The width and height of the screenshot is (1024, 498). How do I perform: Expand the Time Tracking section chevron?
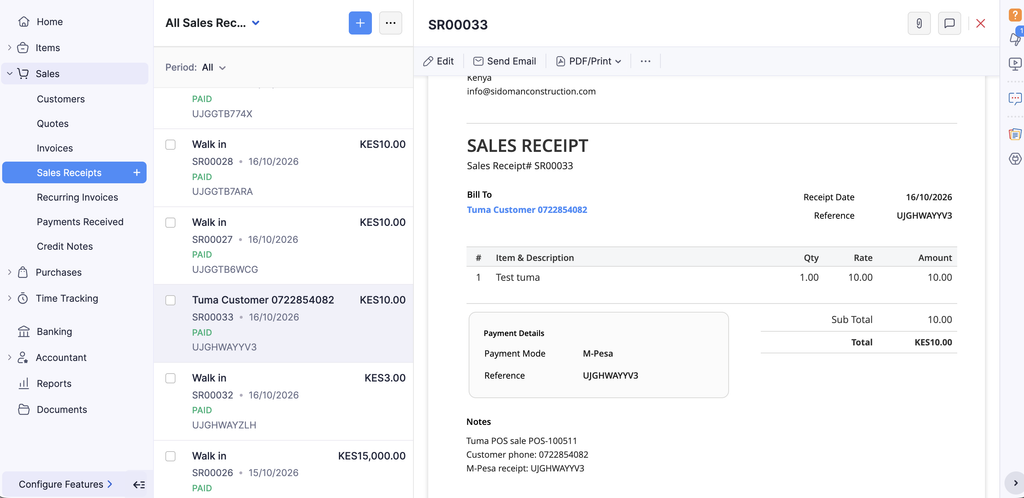[x=9, y=298]
